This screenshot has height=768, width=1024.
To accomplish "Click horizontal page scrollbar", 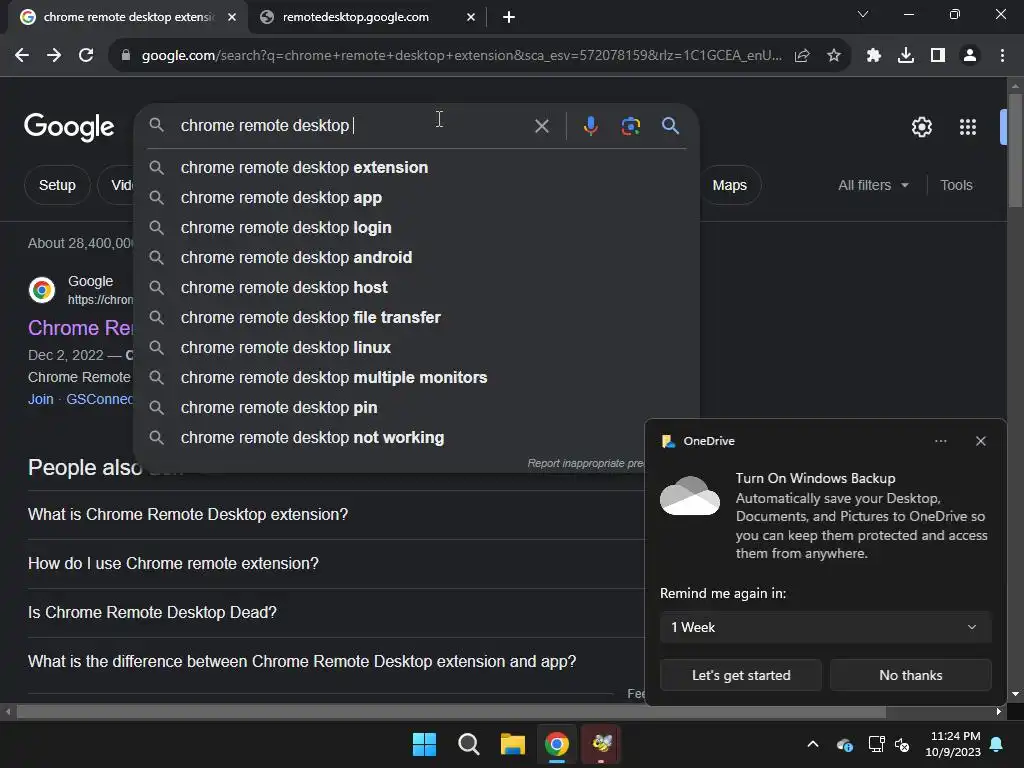I will coord(451,711).
